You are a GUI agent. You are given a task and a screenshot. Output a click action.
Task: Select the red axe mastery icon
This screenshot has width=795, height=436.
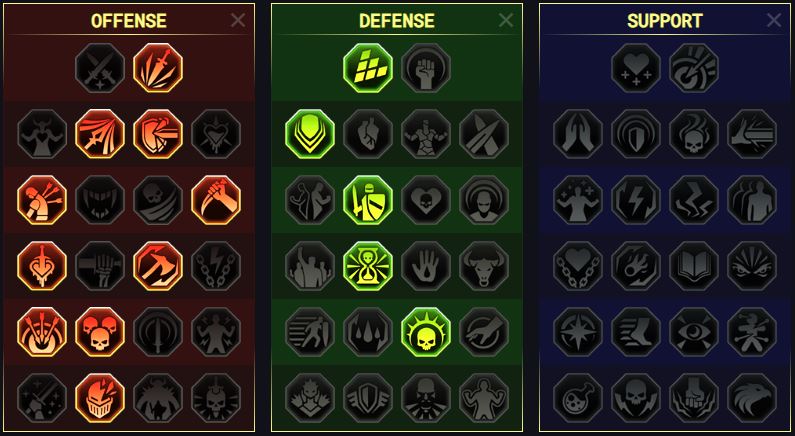point(158,266)
